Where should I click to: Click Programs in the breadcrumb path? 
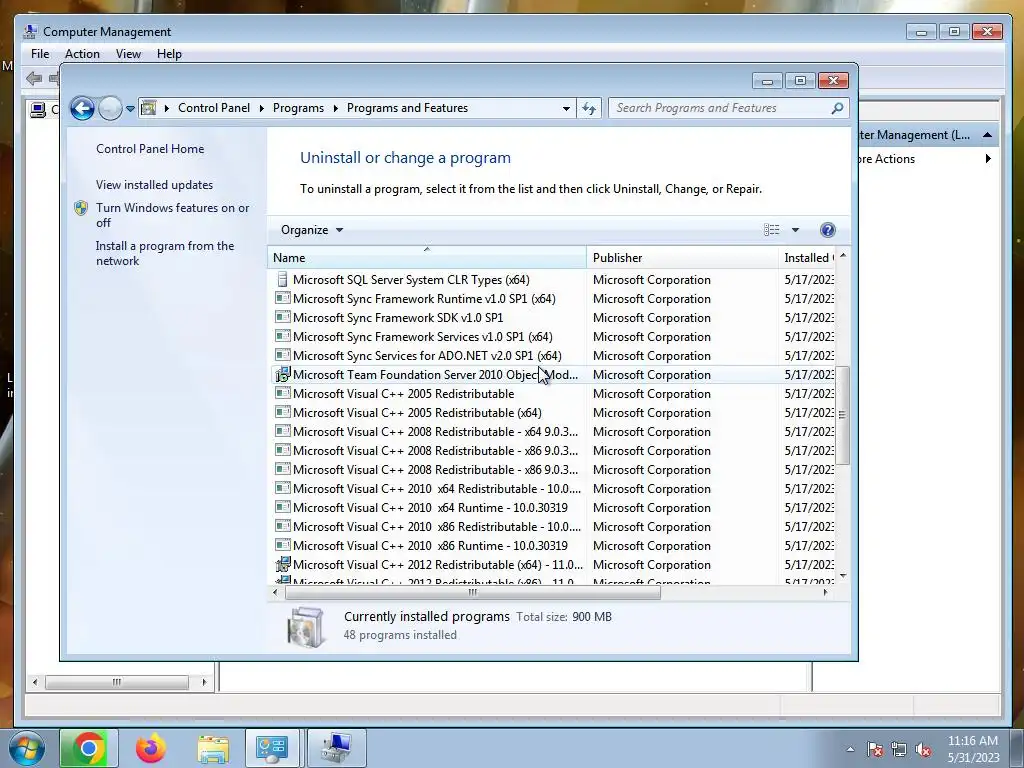pos(298,108)
